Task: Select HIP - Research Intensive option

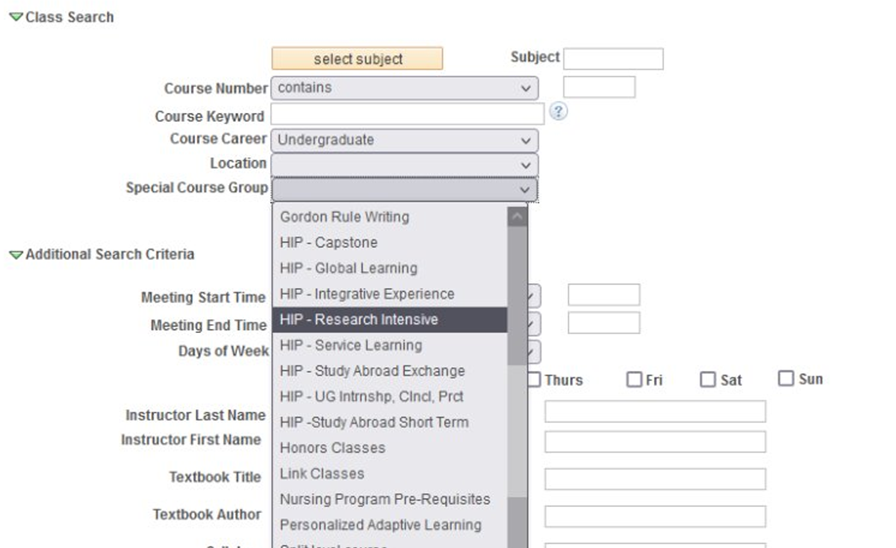Action: pyautogui.click(x=359, y=320)
